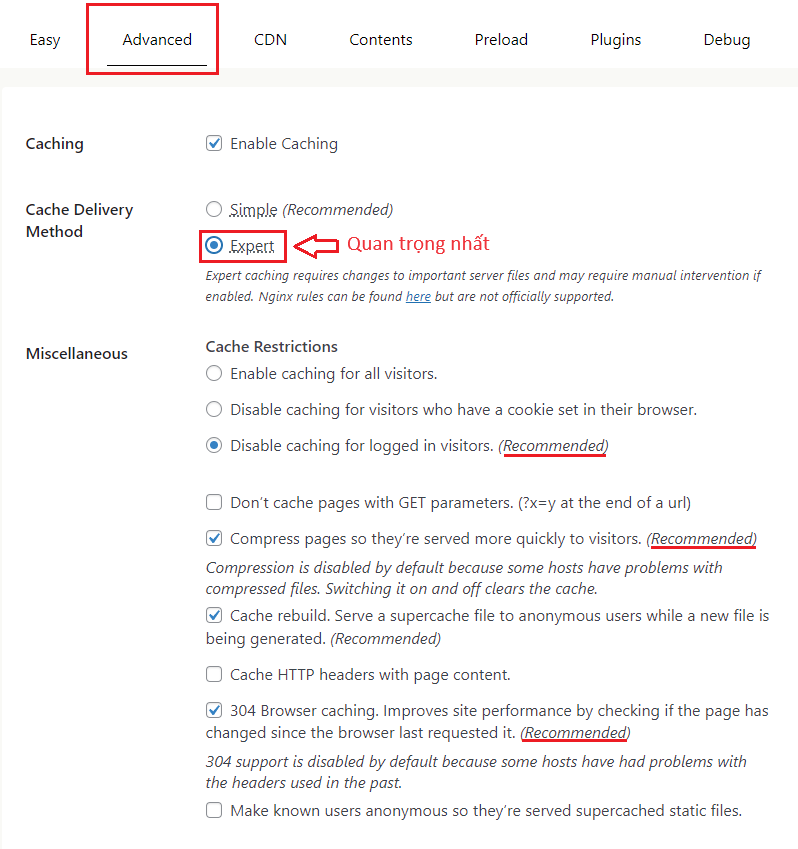This screenshot has height=849, width=798.
Task: Switch to the Preload tab
Action: pyautogui.click(x=501, y=40)
